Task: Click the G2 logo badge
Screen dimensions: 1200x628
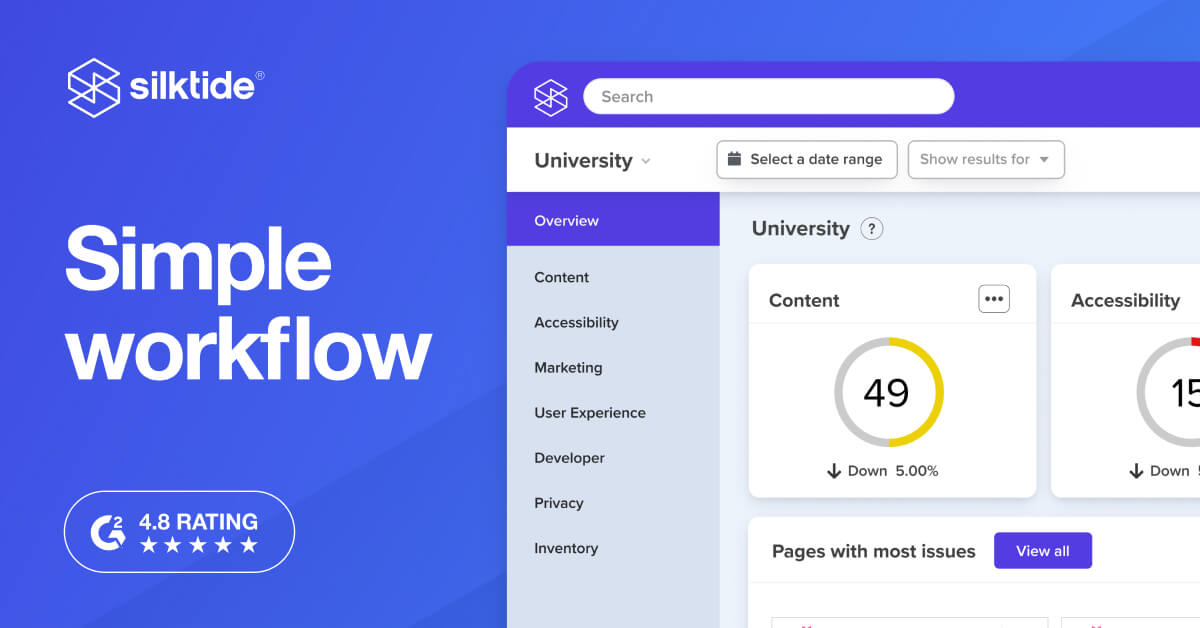Action: click(108, 532)
